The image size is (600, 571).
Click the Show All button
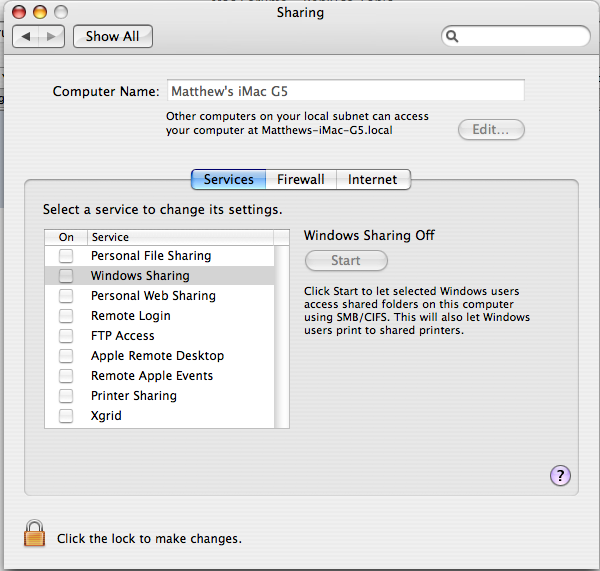pyautogui.click(x=113, y=36)
